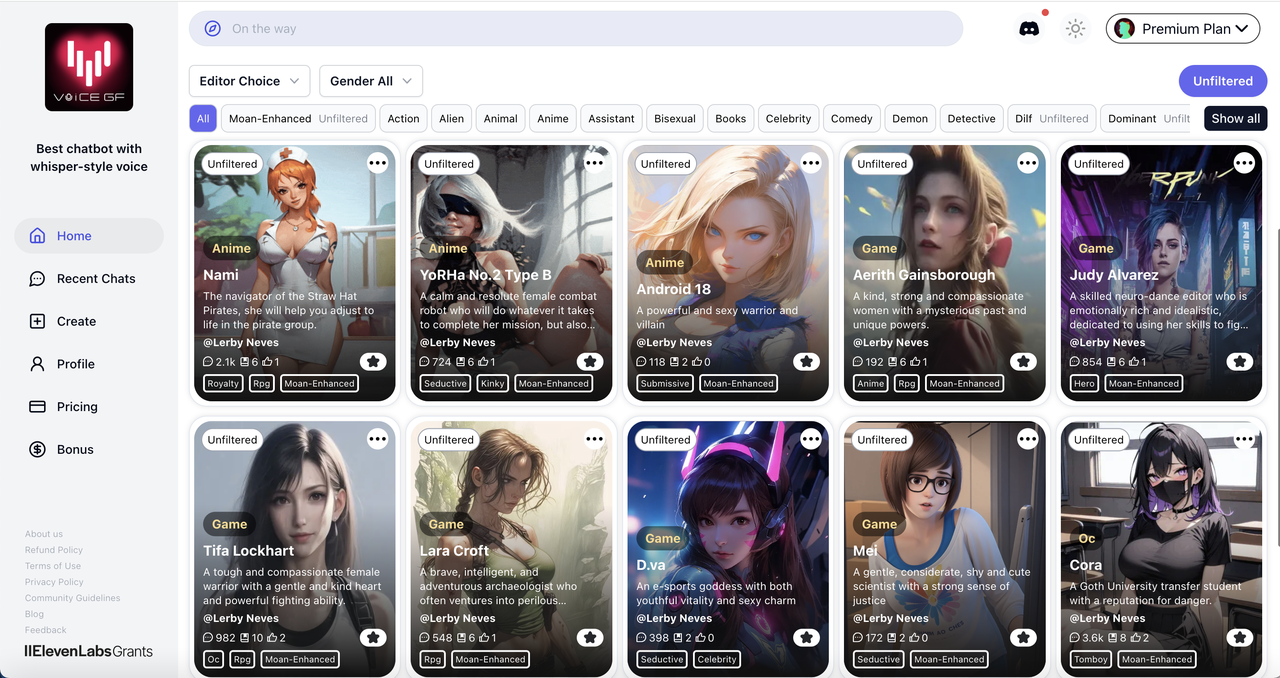Select the All category filter chip
Viewport: 1280px width, 678px height.
click(x=203, y=118)
